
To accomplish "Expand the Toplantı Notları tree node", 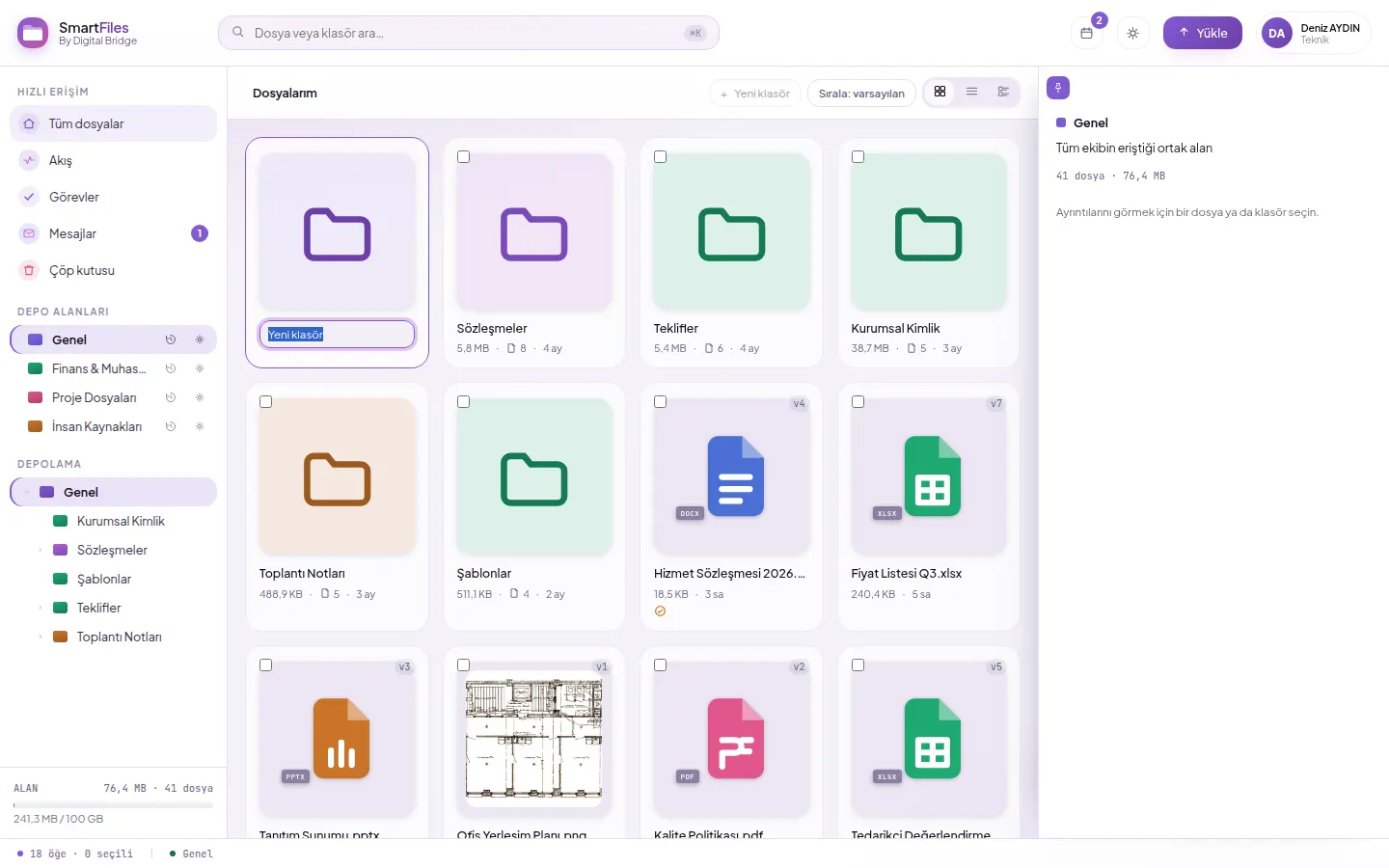I will (40, 637).
